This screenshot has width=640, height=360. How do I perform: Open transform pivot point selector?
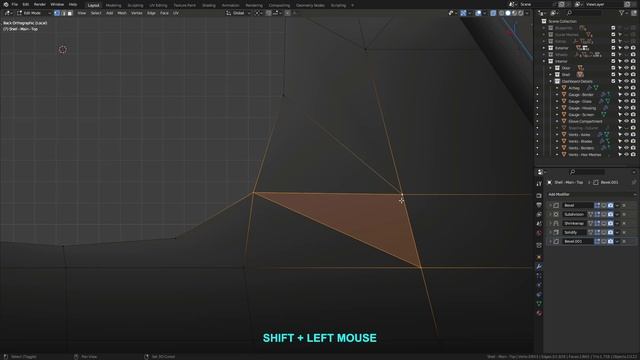tap(258, 13)
